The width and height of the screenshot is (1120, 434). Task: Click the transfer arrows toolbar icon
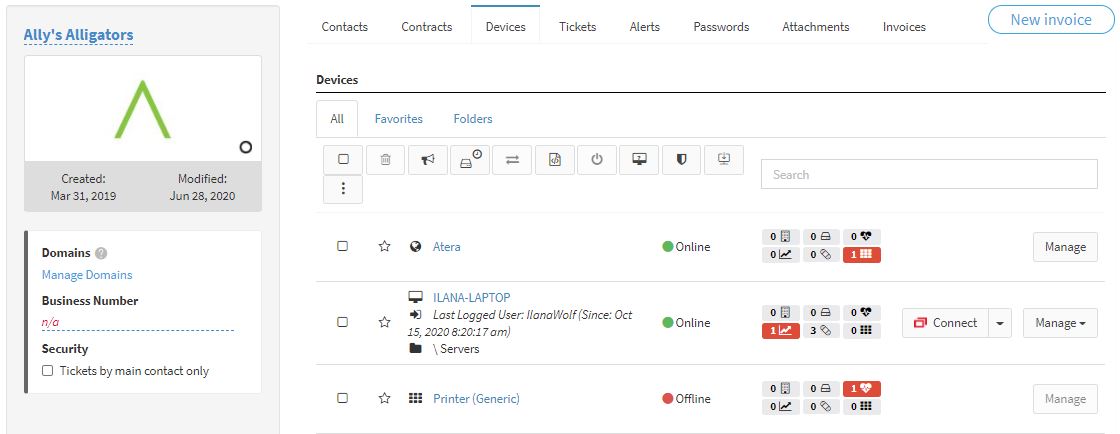point(513,160)
